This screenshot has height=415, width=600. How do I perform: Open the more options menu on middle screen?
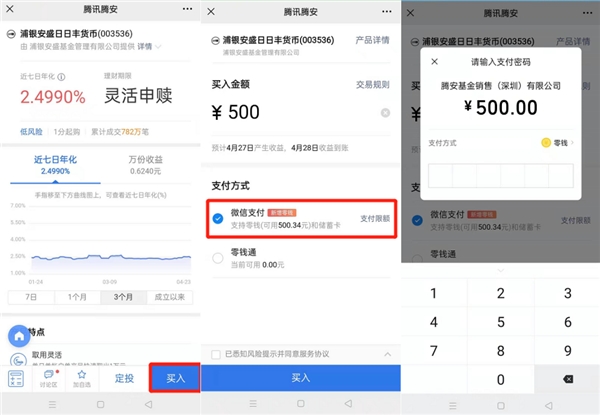tap(387, 11)
